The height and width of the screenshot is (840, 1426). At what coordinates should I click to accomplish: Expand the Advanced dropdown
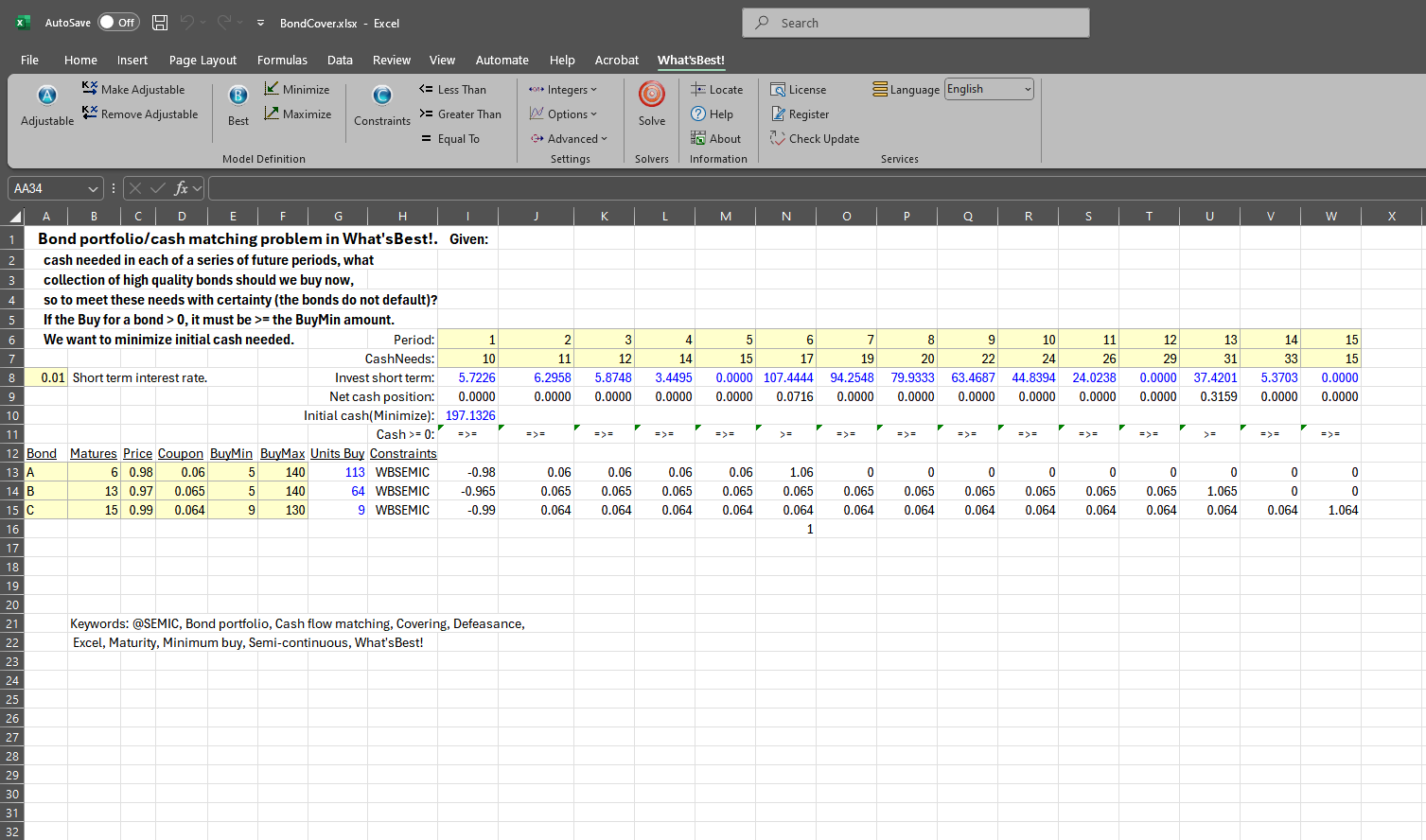569,138
